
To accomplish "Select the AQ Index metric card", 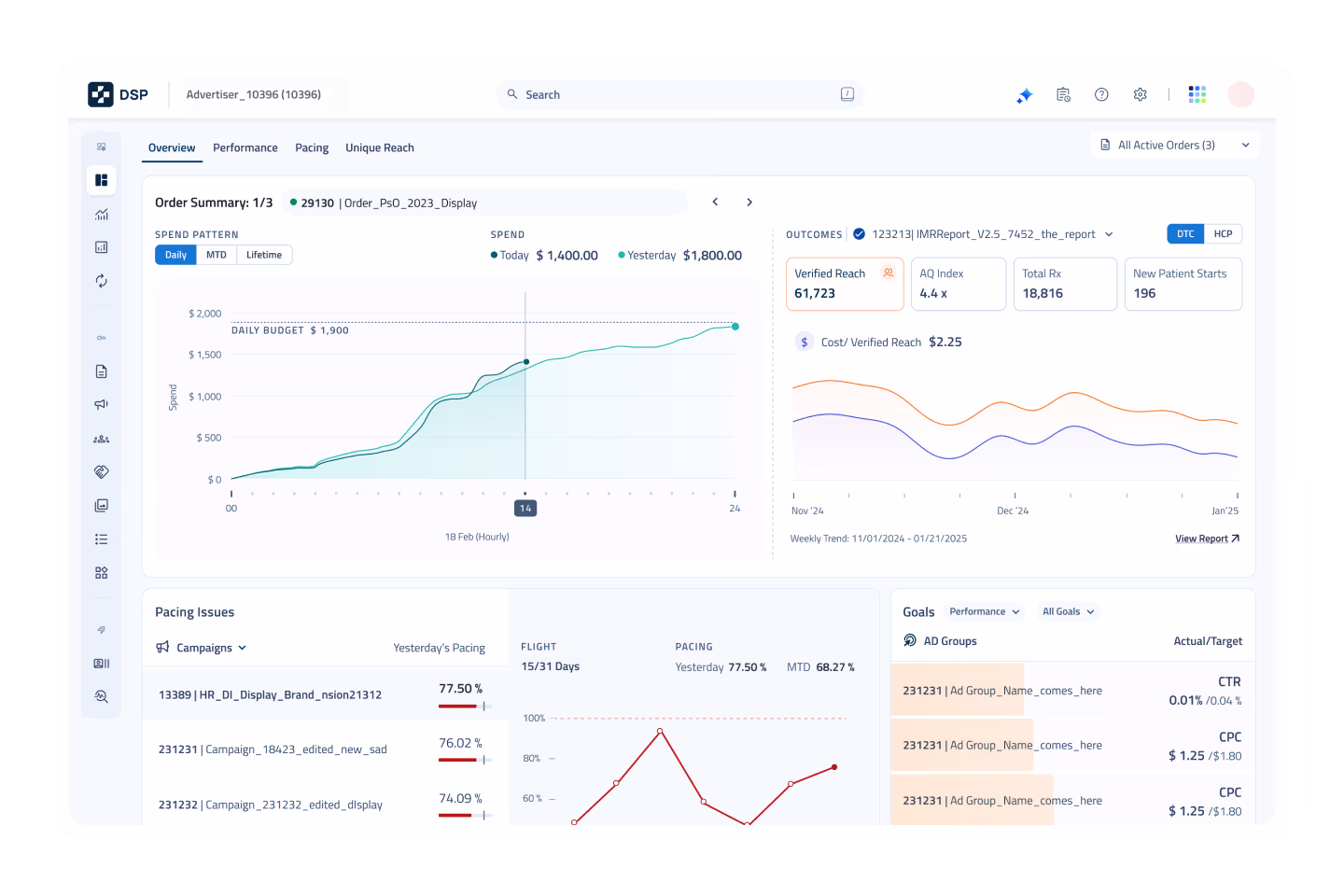I will tap(959, 284).
